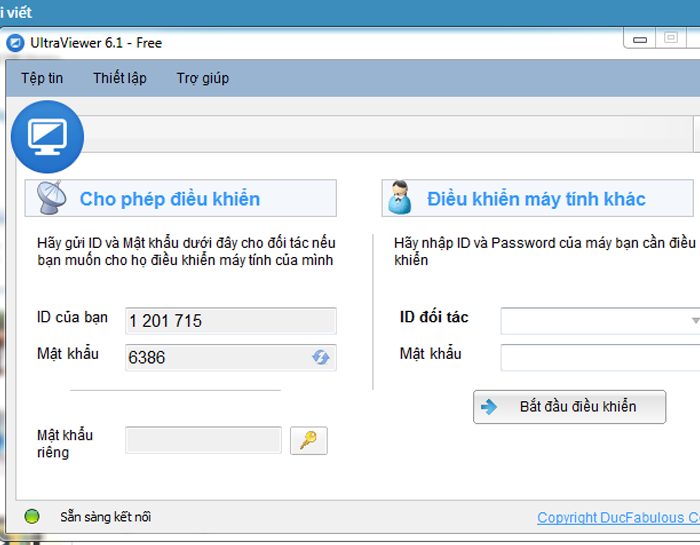Click the Điều khiển máy tính khác heading
Screen dimensions: 700x545
click(x=536, y=199)
